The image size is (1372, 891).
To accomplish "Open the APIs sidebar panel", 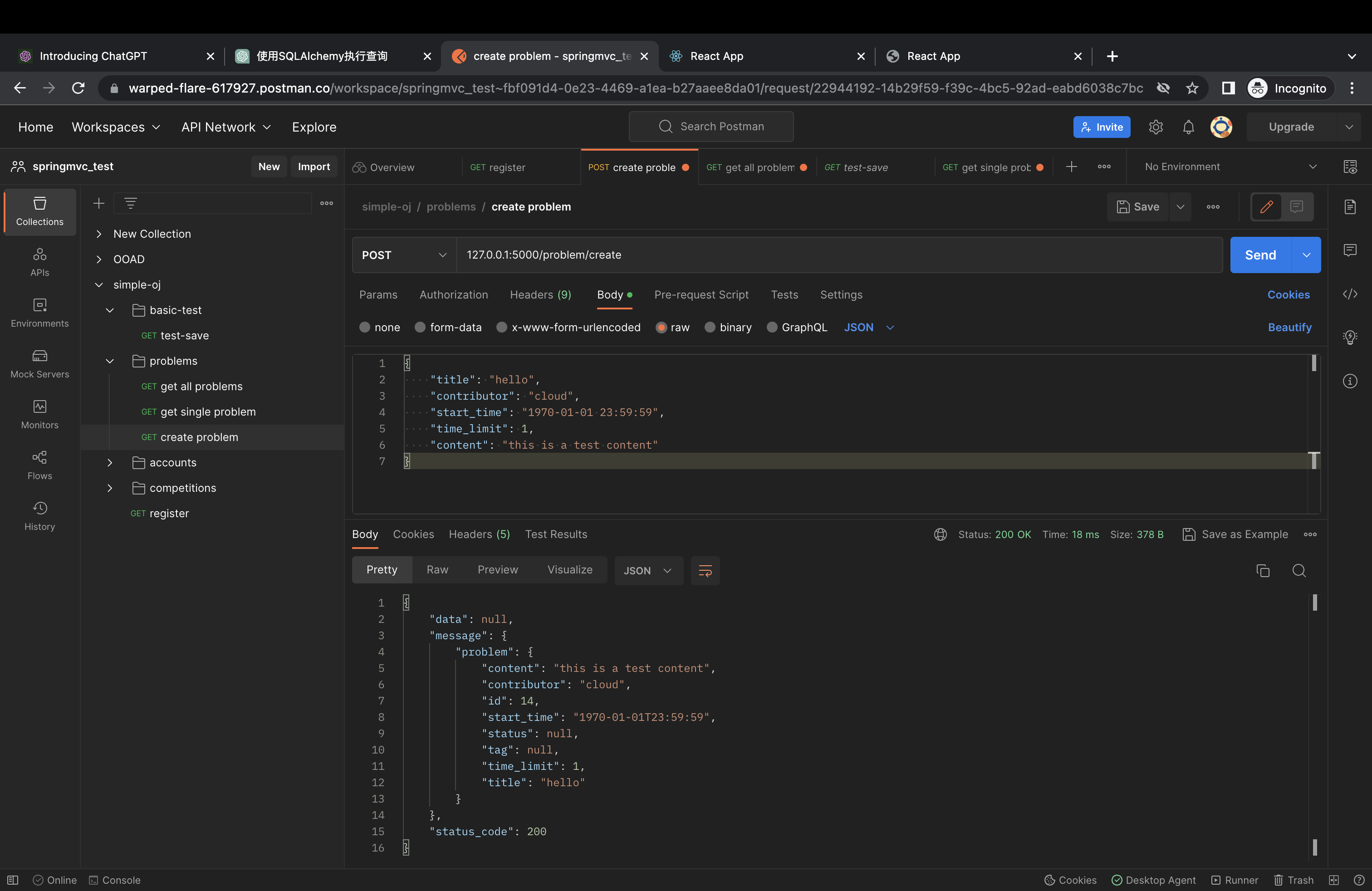I will pyautogui.click(x=40, y=262).
